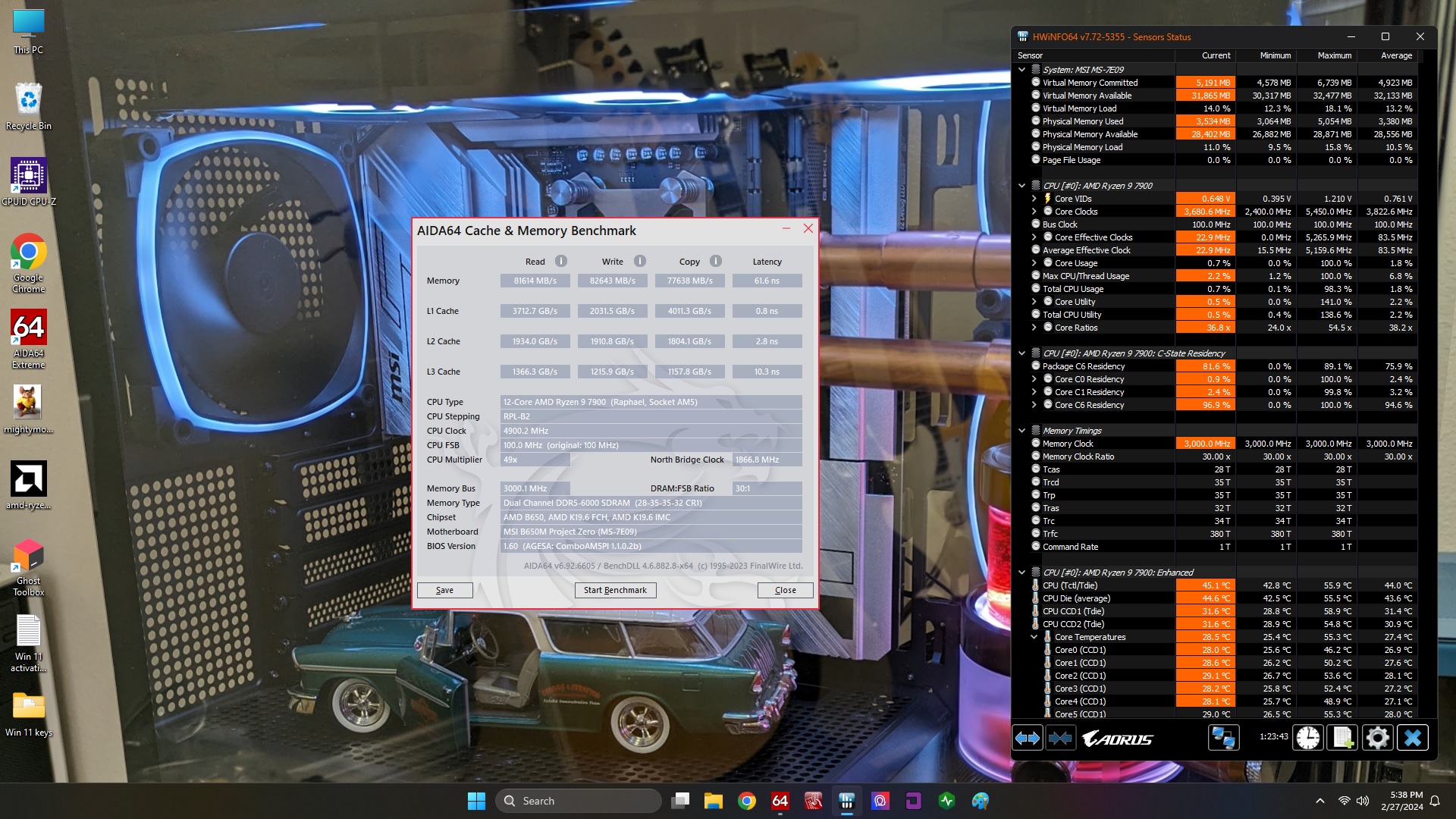Launch CPUID CPU-Z from the desktop
Viewport: 1456px width, 819px height.
click(29, 182)
